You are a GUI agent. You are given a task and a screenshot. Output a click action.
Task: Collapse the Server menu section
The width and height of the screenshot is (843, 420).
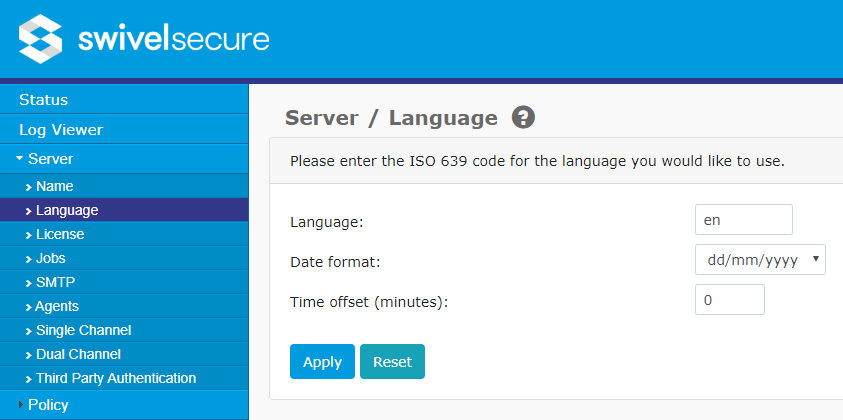124,159
